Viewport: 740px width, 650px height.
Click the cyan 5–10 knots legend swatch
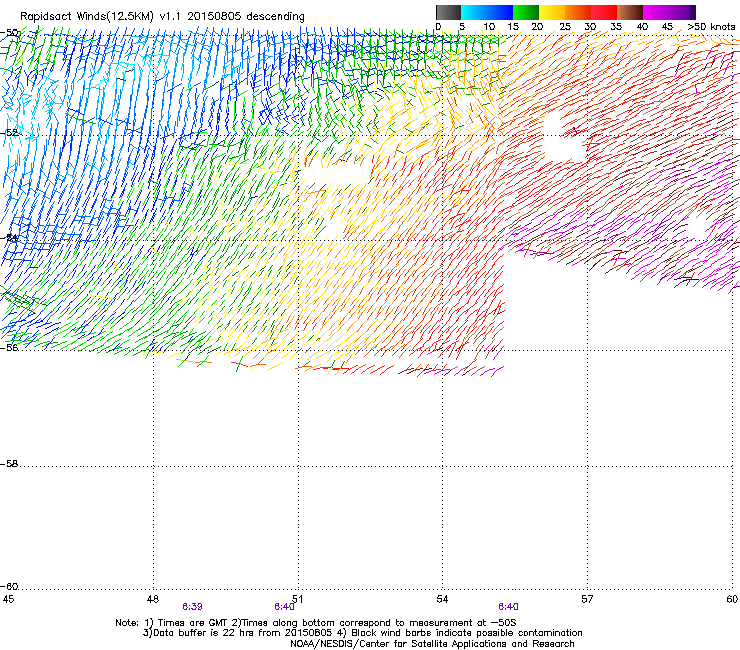[x=474, y=12]
